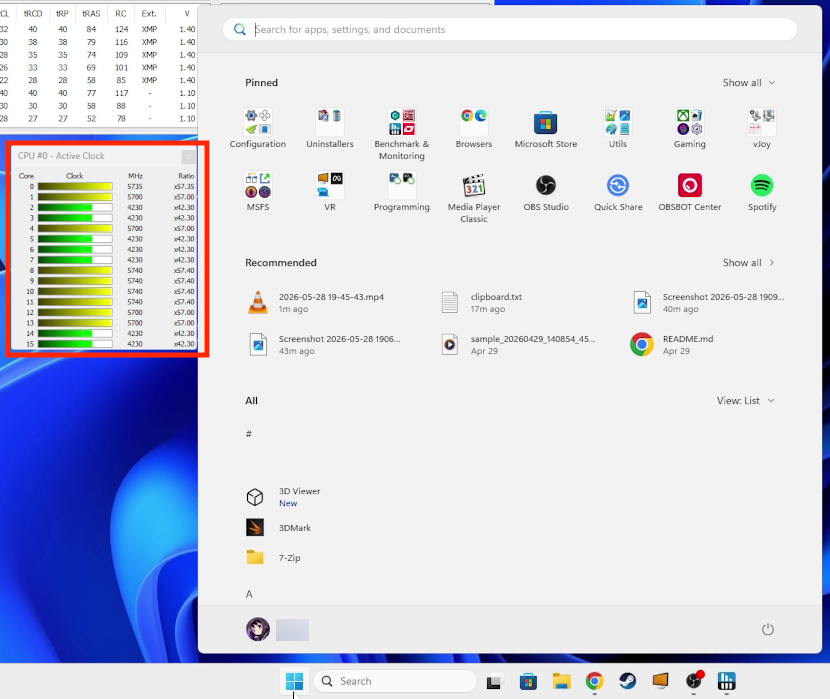Open Screenshot 2026-05-28 1909 recommendation
830x699 pixels.
[x=708, y=303]
